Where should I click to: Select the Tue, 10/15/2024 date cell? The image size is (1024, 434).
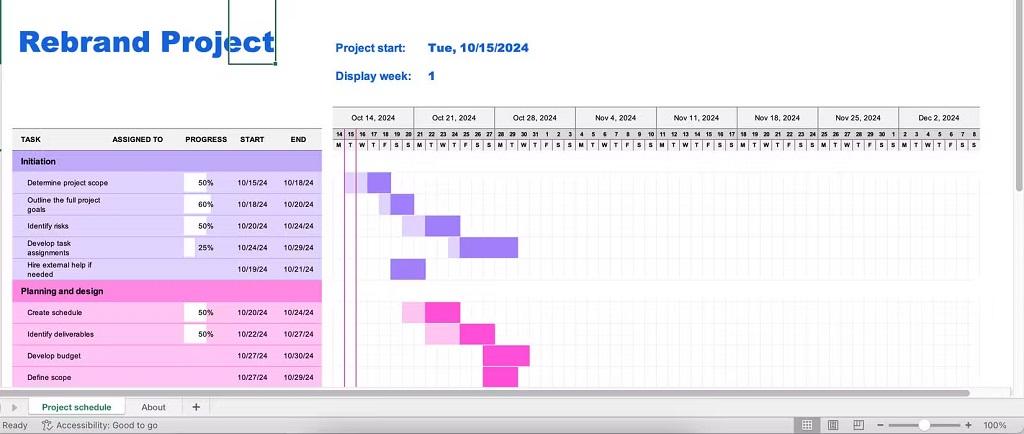pyautogui.click(x=478, y=48)
